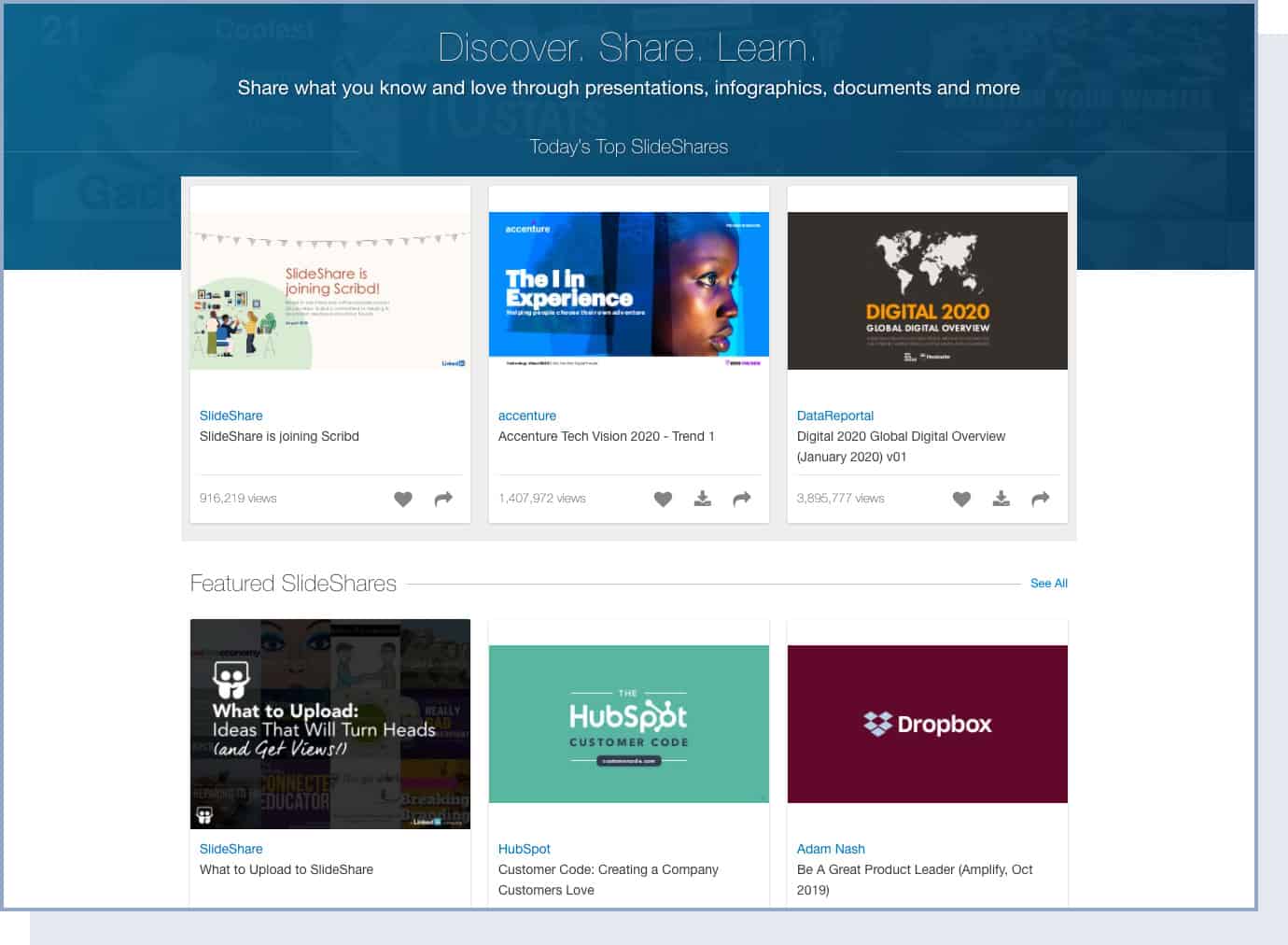
Task: Like Accenture Tech Vision 2020 presentation
Action: pyautogui.click(x=663, y=499)
